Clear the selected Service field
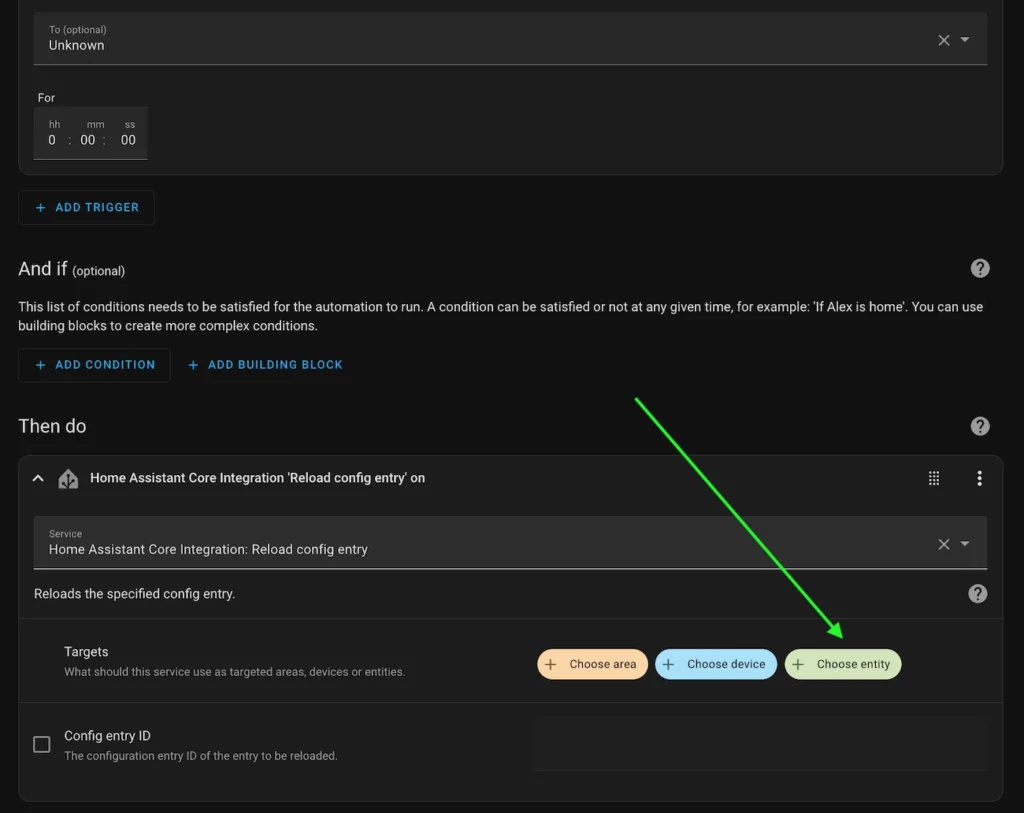The width and height of the screenshot is (1024, 813). coord(943,544)
